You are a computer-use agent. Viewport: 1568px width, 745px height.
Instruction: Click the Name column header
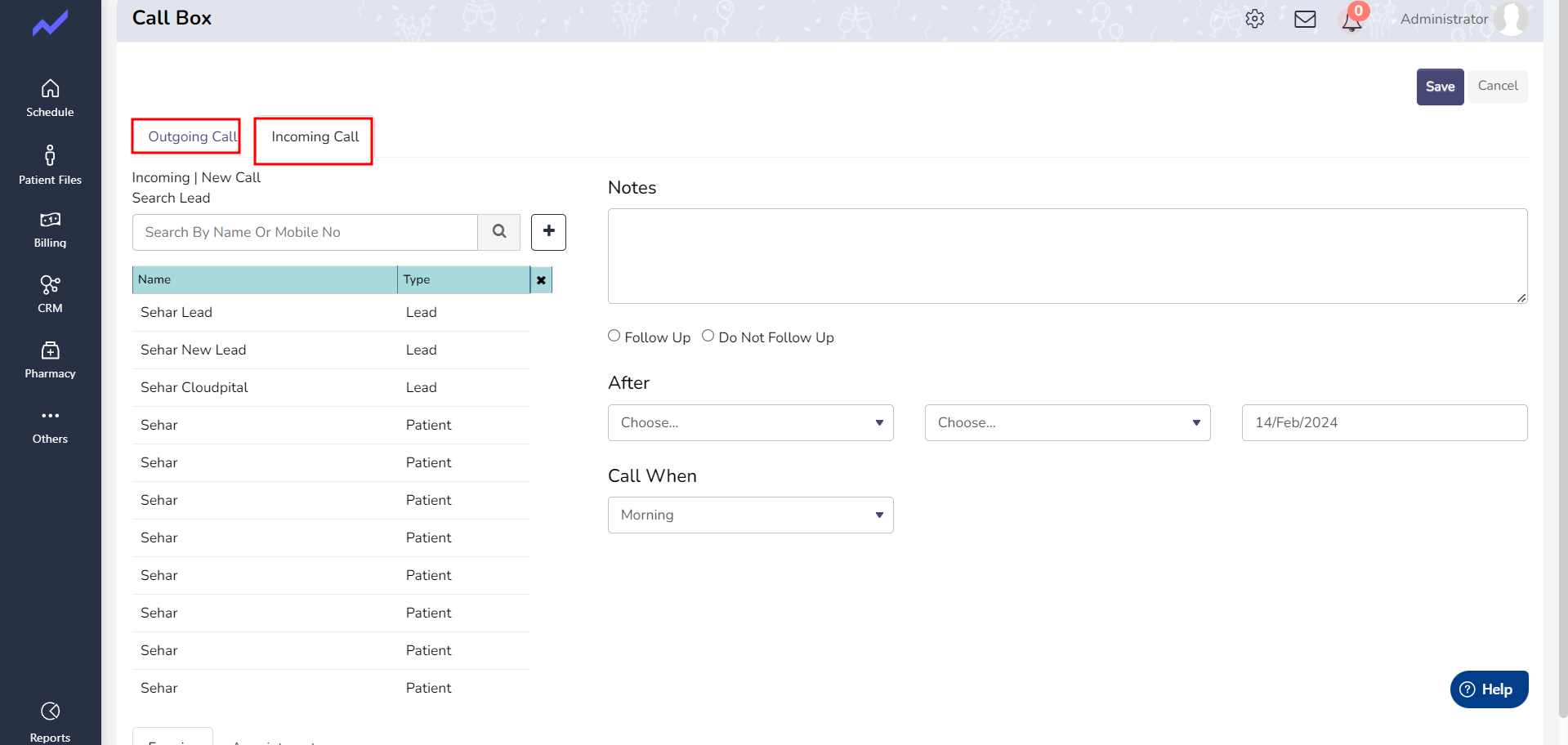(x=265, y=279)
